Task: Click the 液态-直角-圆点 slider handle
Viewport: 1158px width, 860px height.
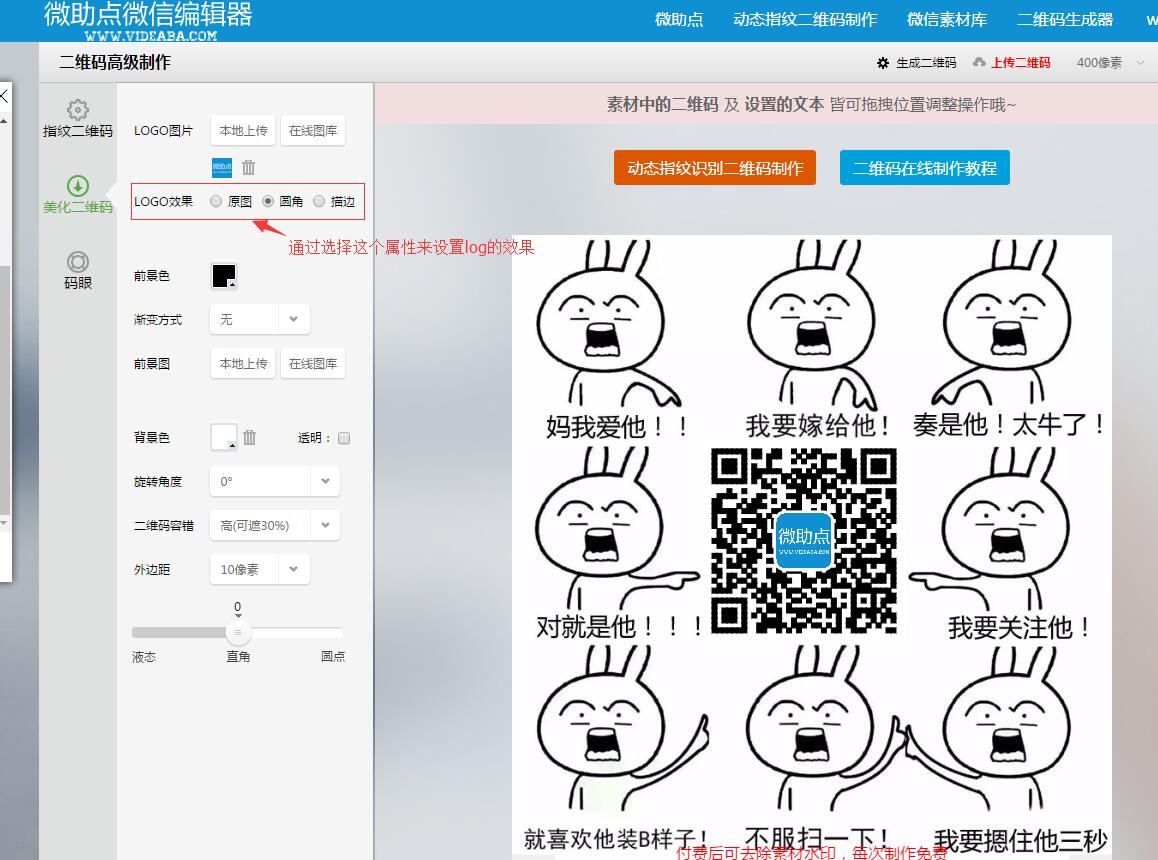Action: 238,632
